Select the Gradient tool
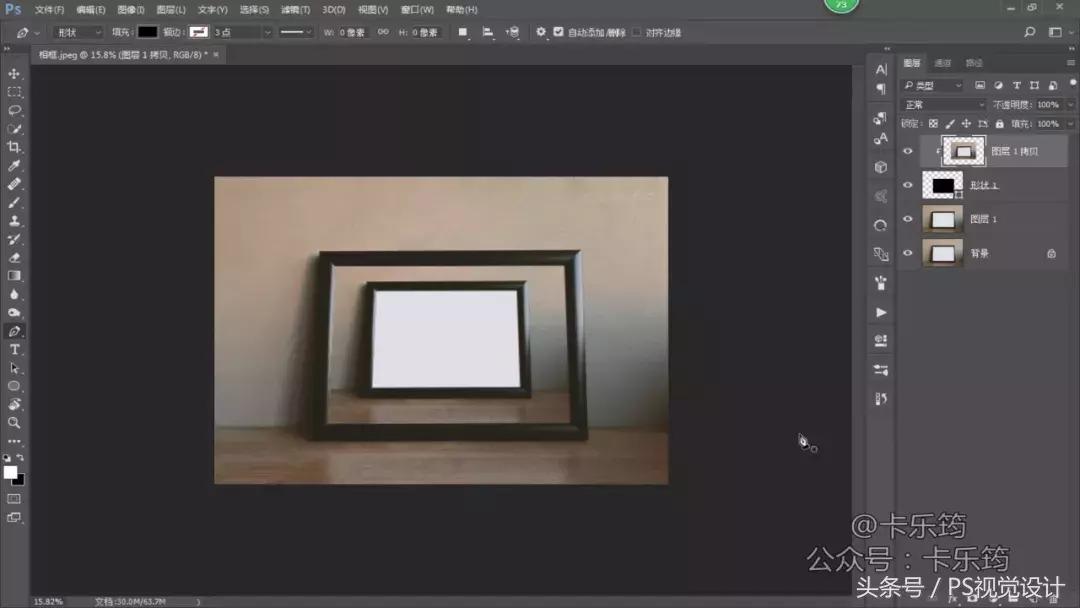1080x608 pixels. (x=14, y=276)
